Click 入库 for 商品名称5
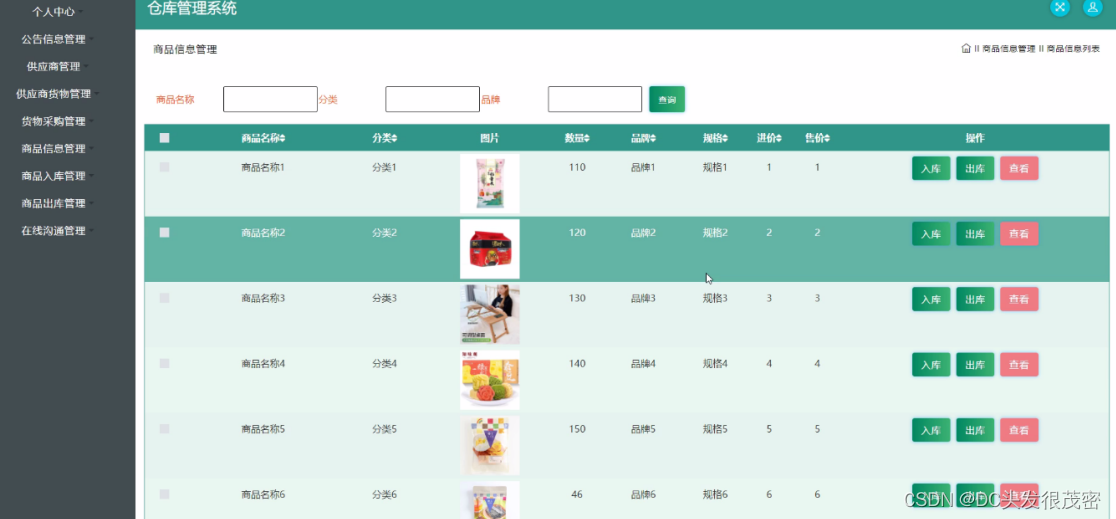 [931, 431]
